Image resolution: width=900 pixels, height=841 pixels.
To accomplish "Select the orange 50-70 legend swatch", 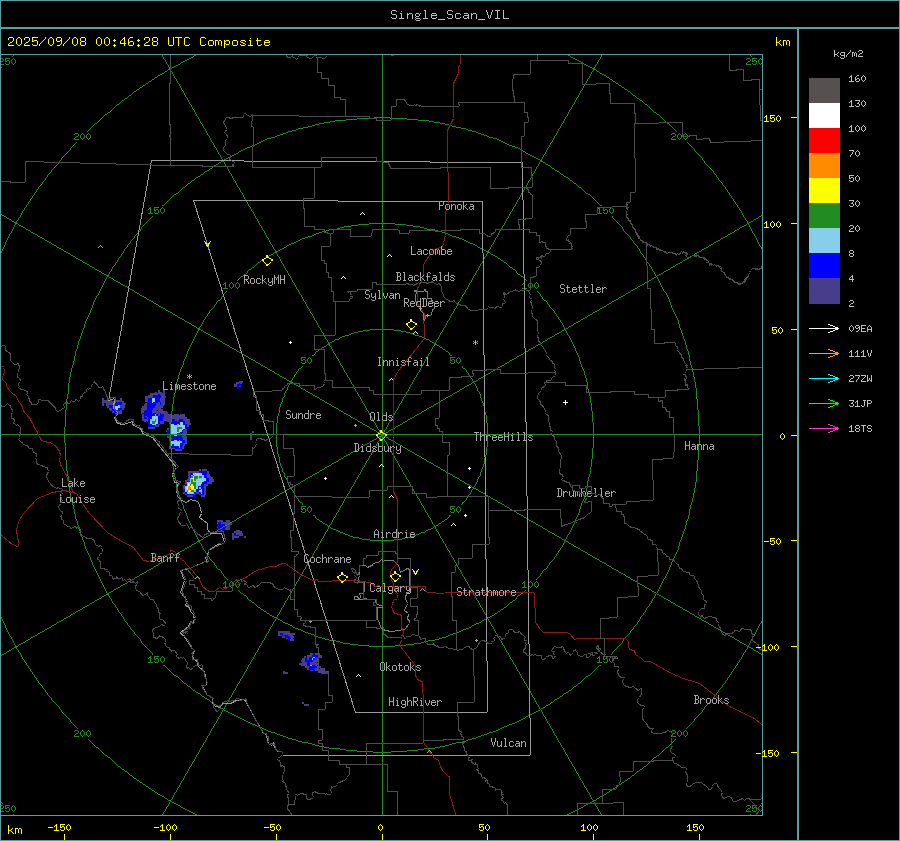I will click(x=824, y=166).
